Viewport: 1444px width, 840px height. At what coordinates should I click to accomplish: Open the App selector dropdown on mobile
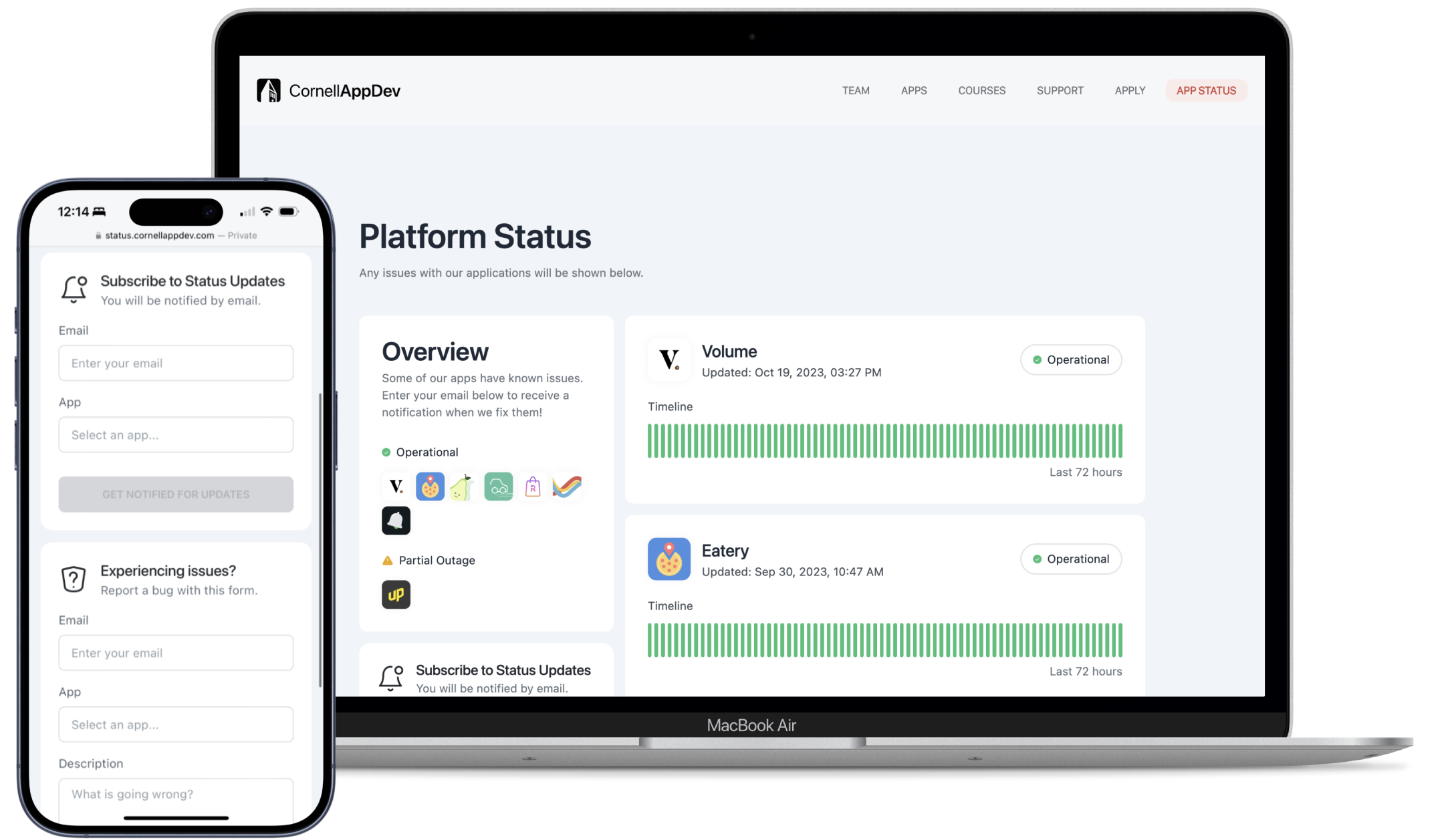coord(176,434)
